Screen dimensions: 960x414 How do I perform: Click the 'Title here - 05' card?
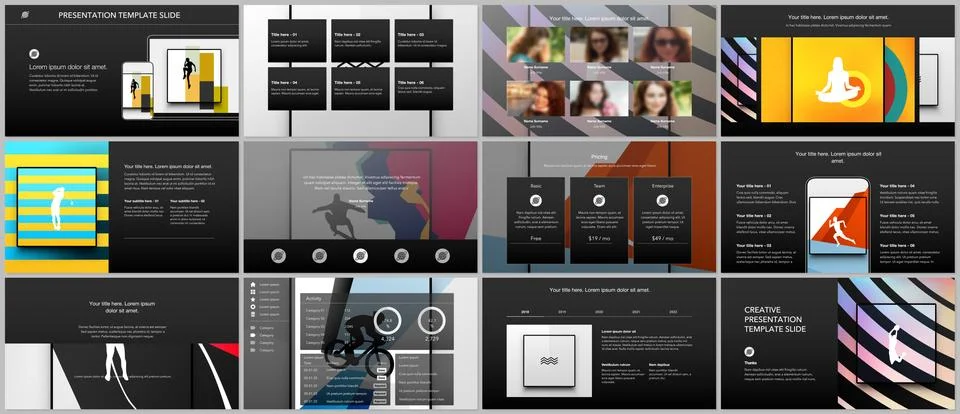[x=361, y=89]
